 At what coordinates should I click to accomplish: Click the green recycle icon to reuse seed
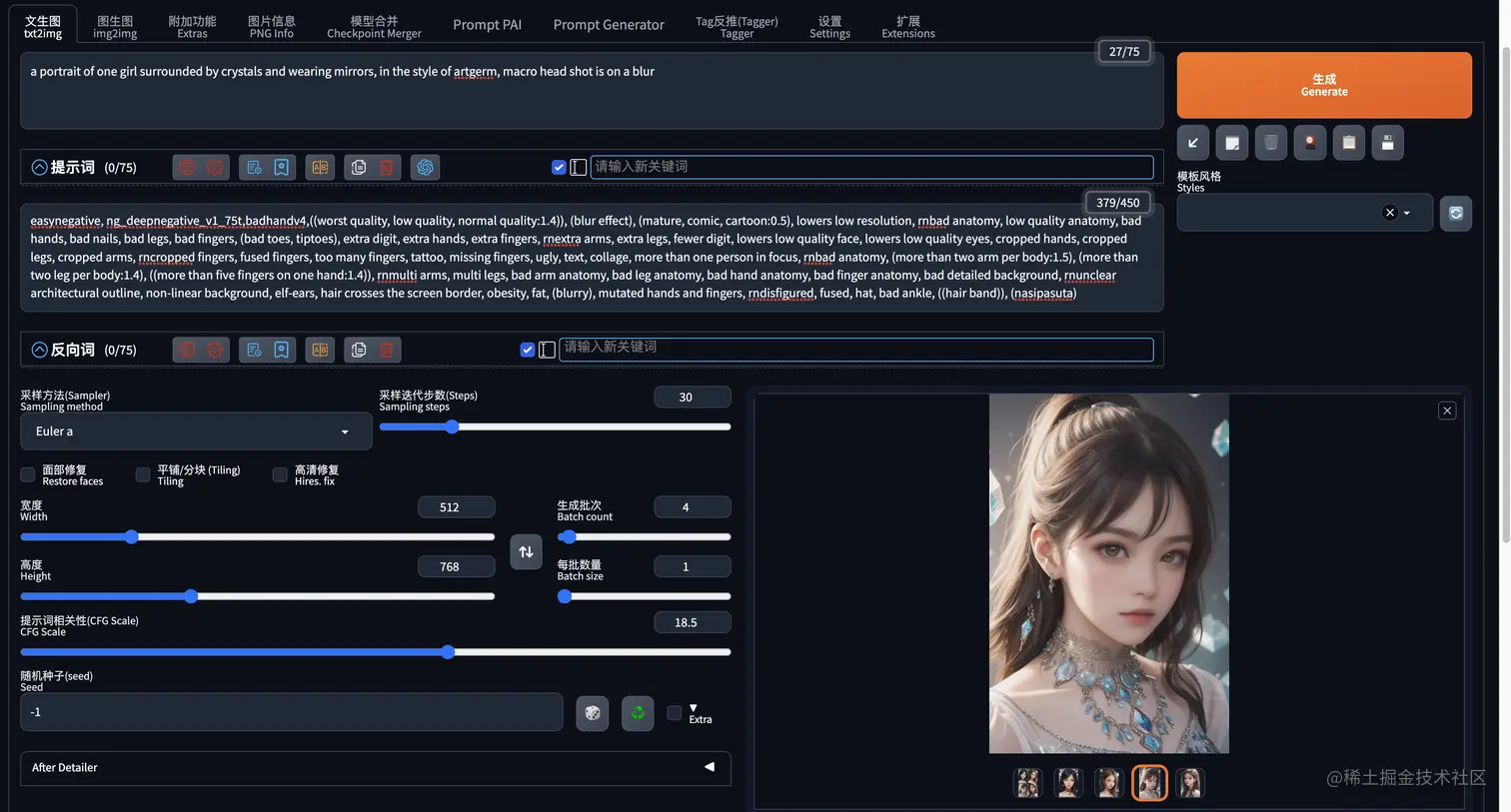[x=638, y=713]
